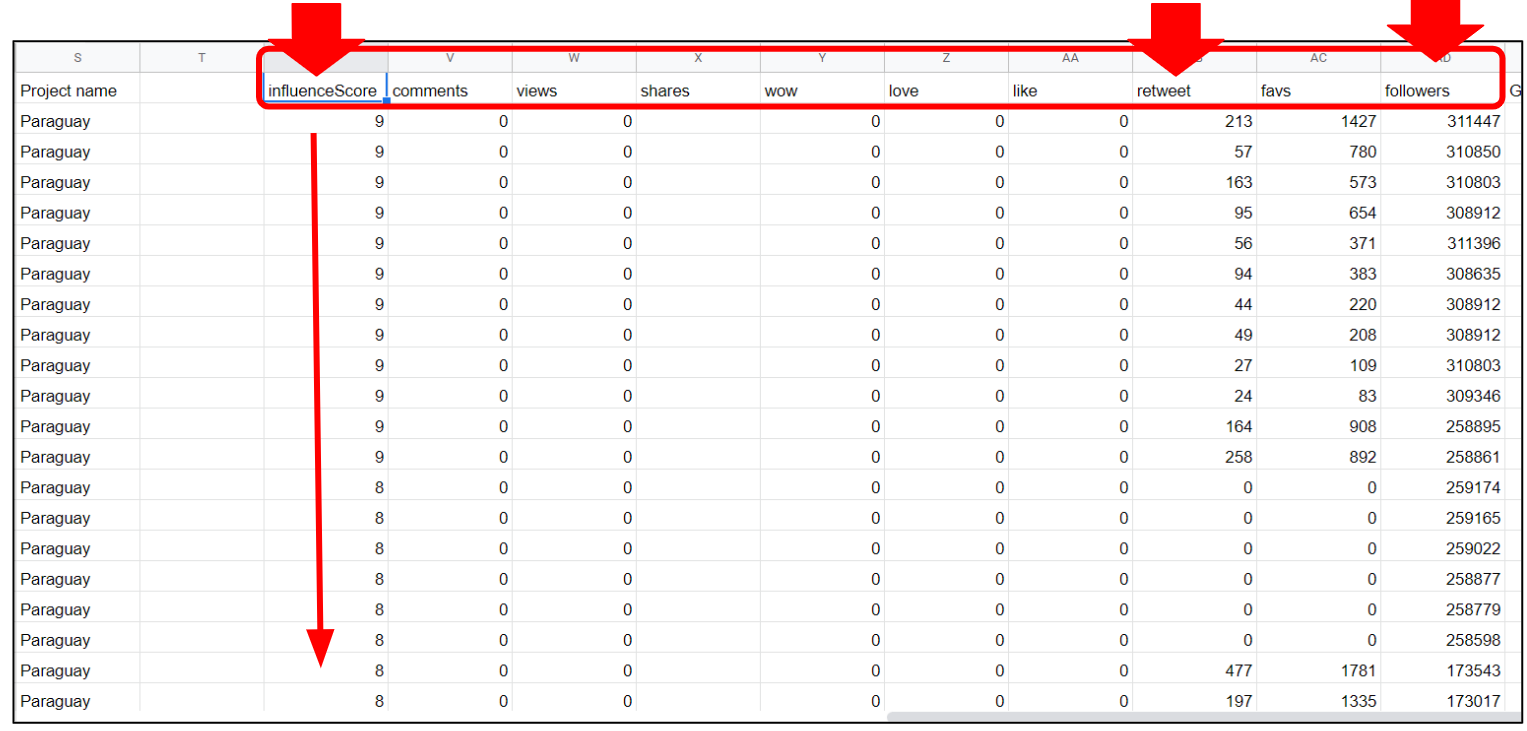
Task: Select column S letter header
Action: click(77, 58)
